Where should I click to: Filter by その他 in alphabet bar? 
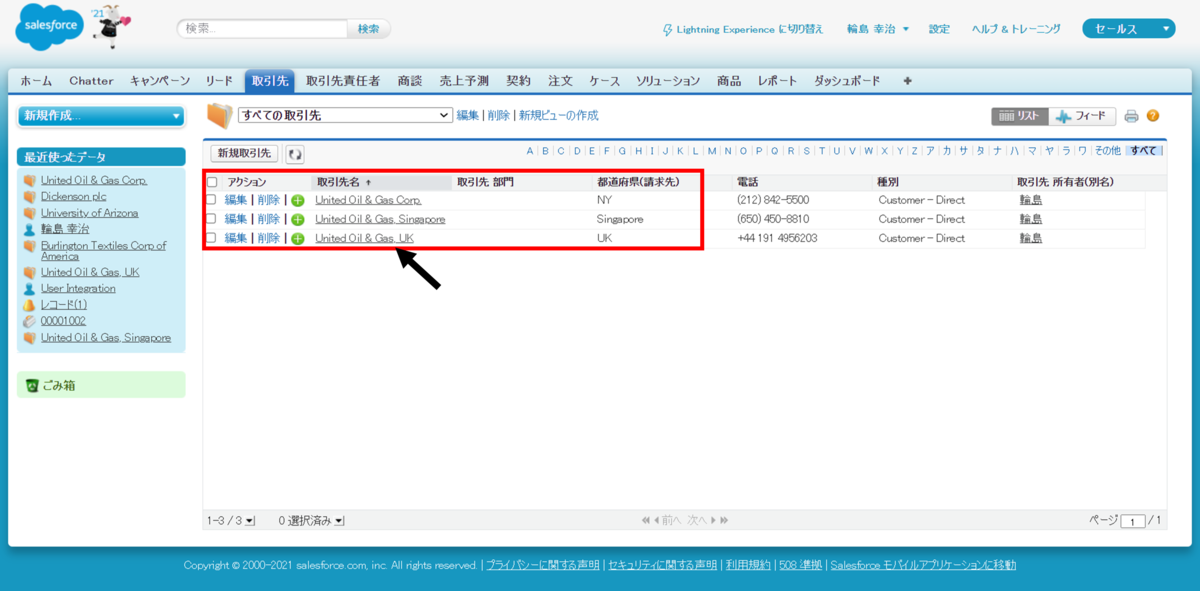[x=1107, y=151]
